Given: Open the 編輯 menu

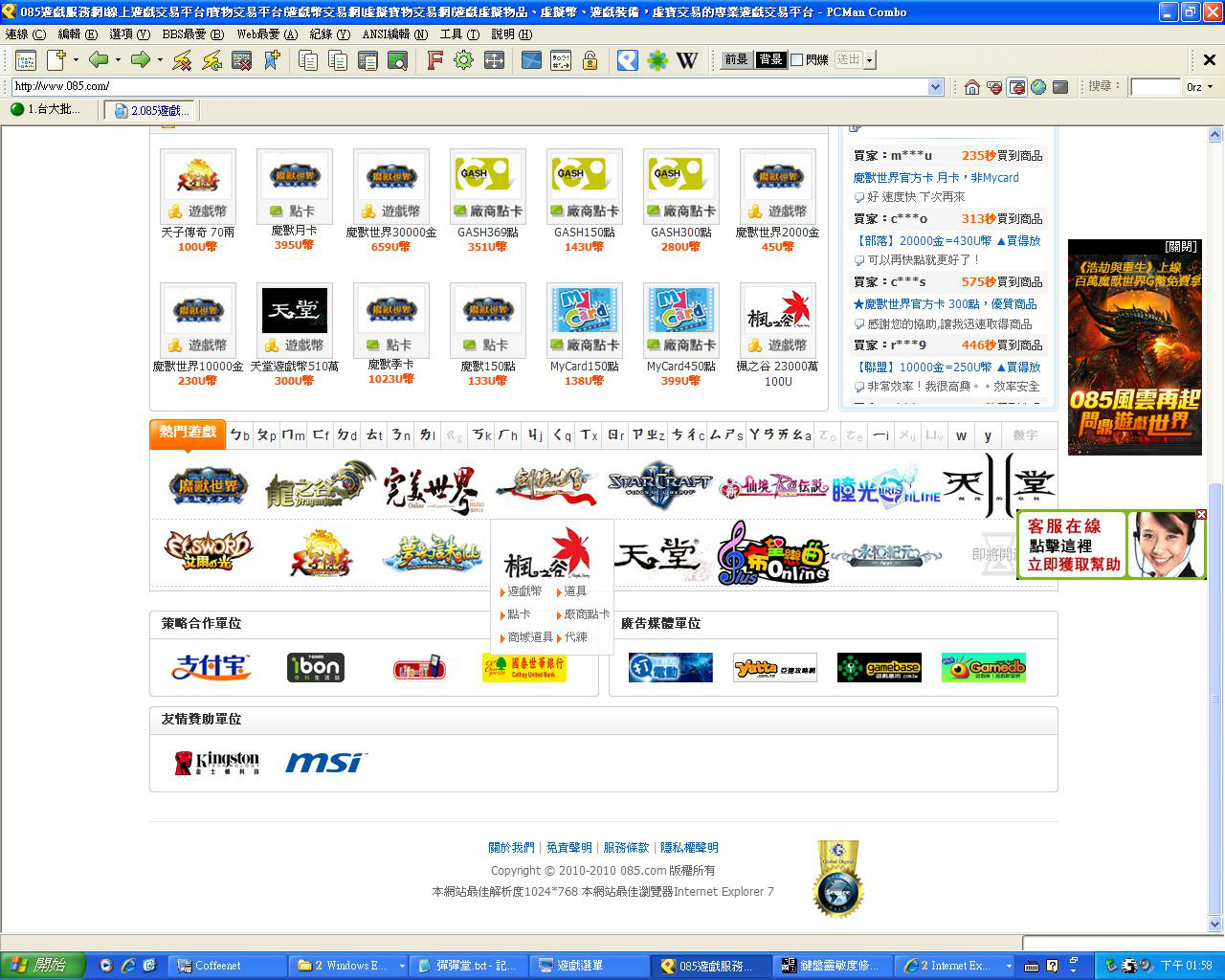Looking at the screenshot, I should 78,33.
